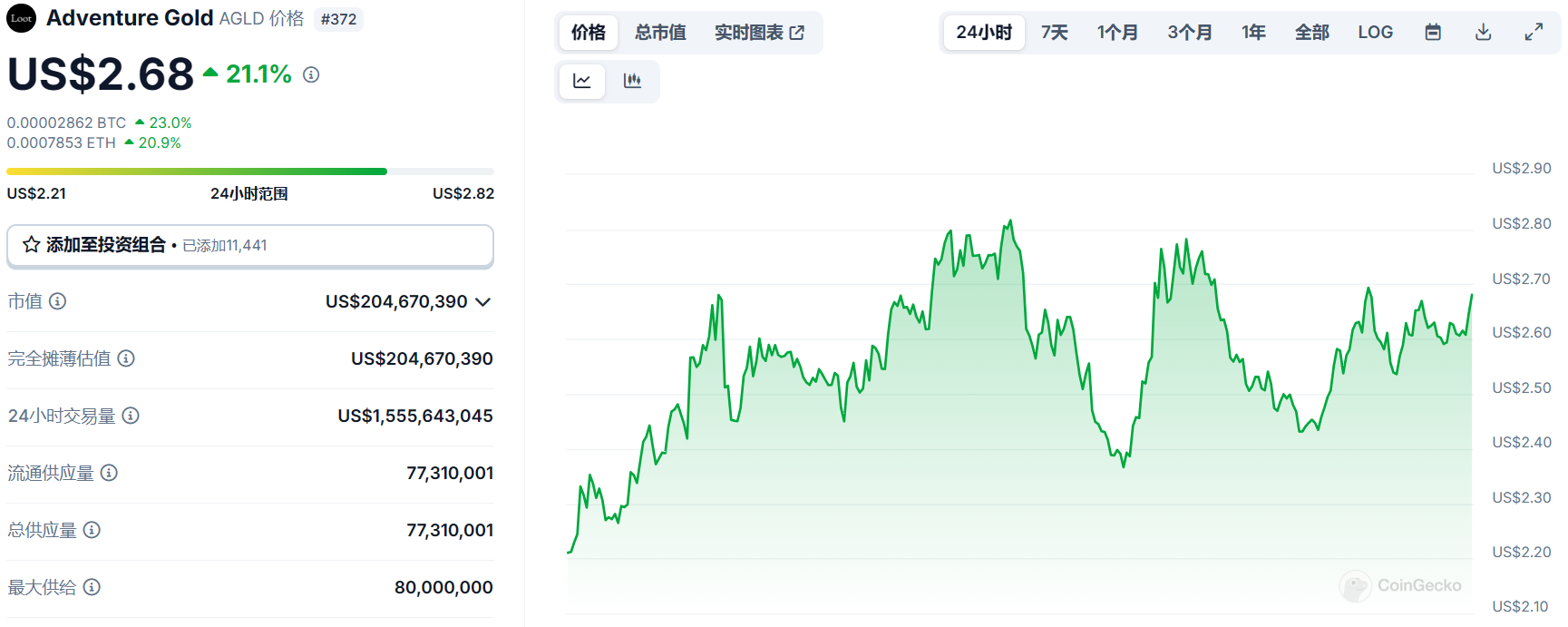1568x627 pixels.
Task: Click the star icon to add to portfolio
Action: (x=31, y=245)
